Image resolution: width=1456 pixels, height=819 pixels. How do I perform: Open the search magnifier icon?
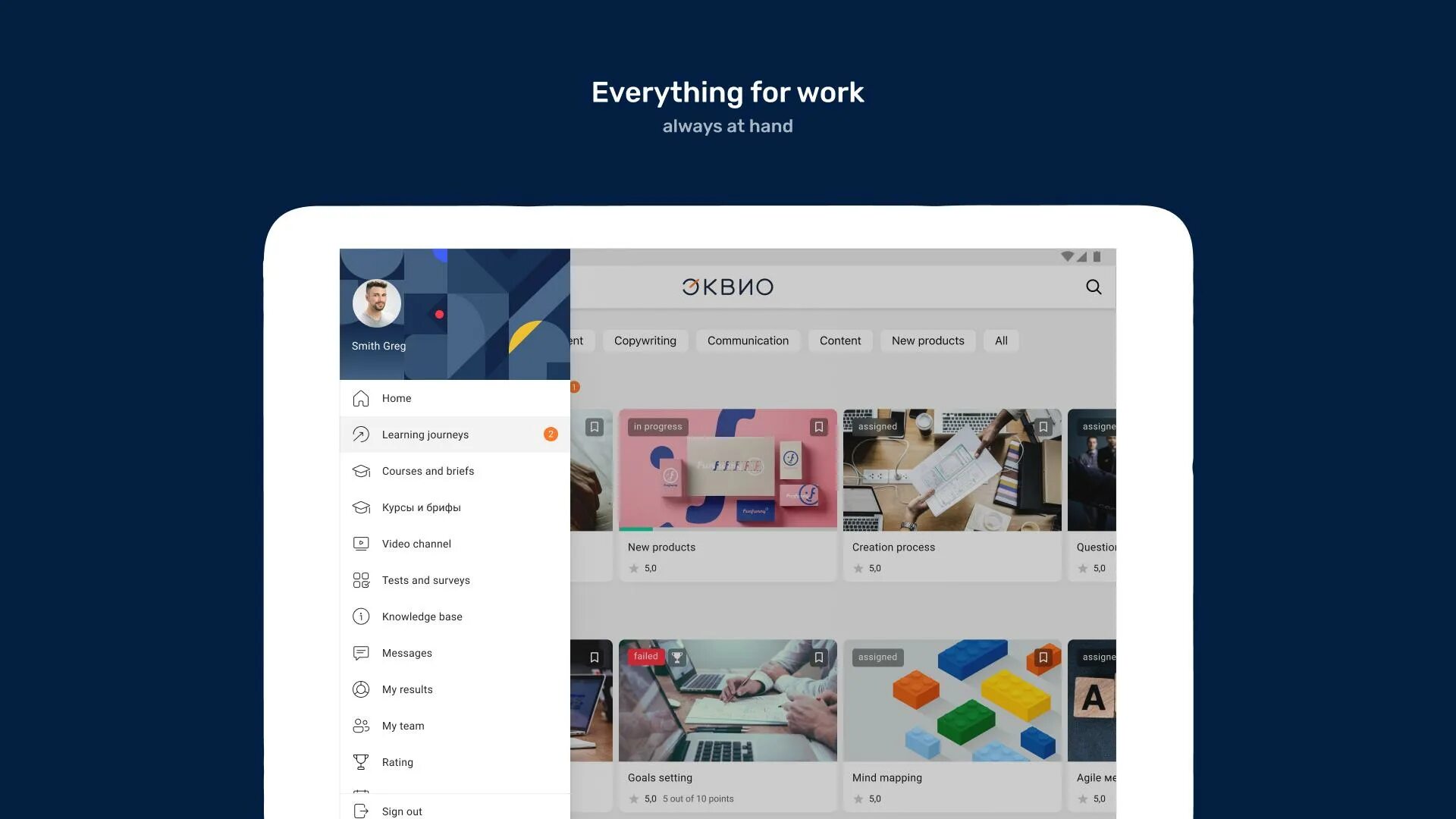click(1094, 287)
